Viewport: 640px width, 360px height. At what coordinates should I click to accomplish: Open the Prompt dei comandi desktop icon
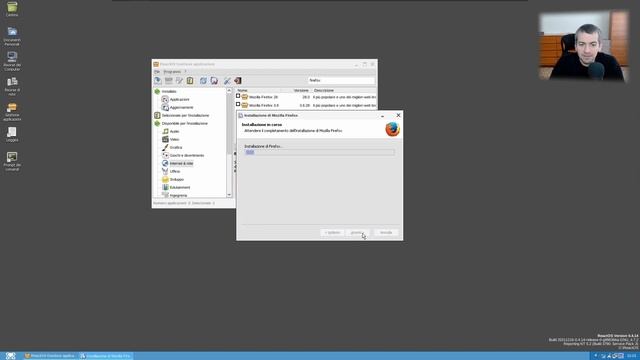pos(12,161)
